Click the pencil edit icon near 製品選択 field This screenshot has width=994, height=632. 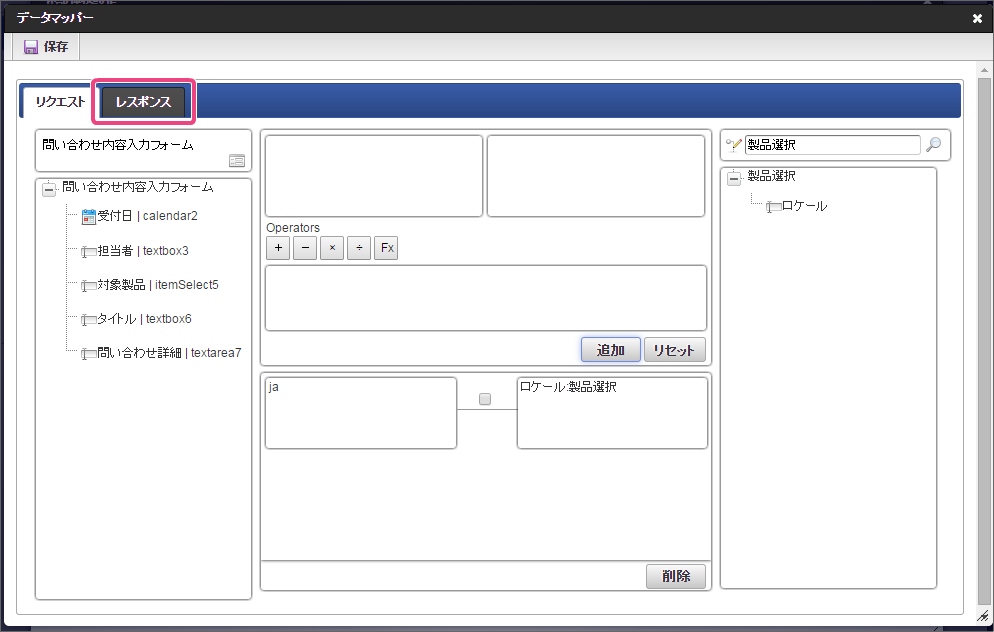pos(733,145)
